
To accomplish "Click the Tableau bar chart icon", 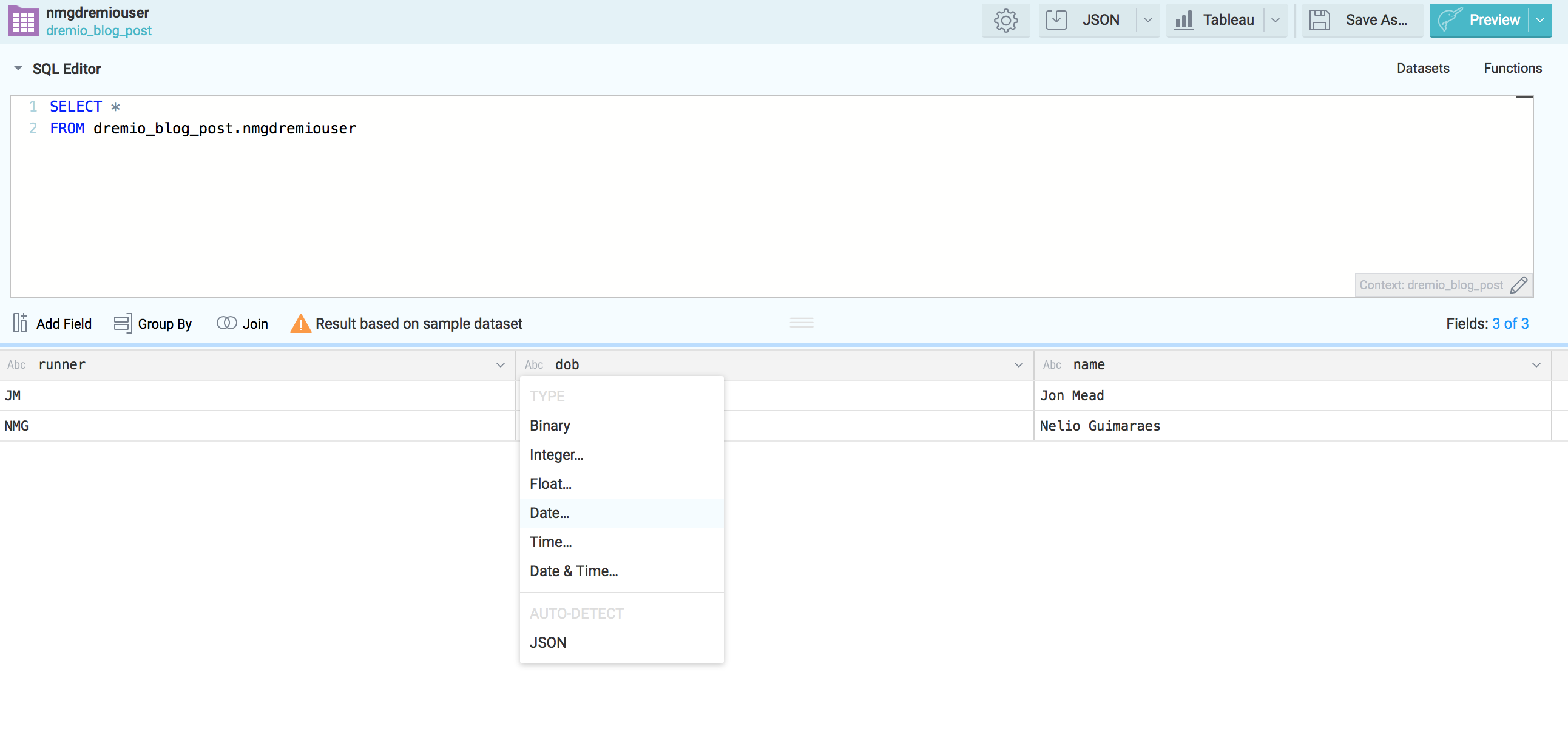I will 1183,20.
